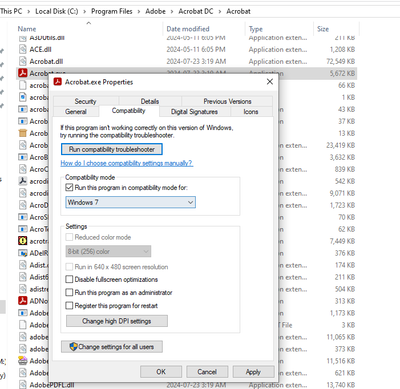The image size is (400, 389).
Task: Sort files by Date modified column header
Action: point(188,29)
